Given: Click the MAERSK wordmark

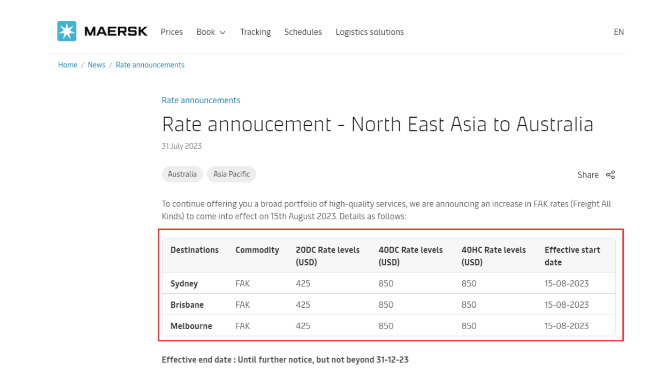Looking at the screenshot, I should pyautogui.click(x=116, y=31).
